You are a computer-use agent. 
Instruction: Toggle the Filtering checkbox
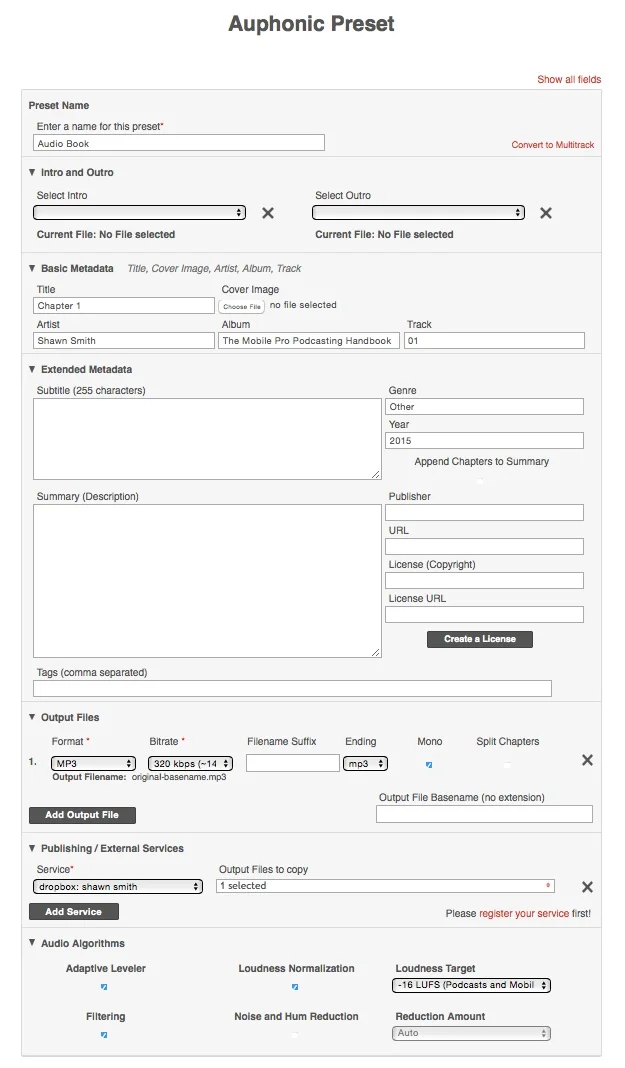(x=104, y=1035)
